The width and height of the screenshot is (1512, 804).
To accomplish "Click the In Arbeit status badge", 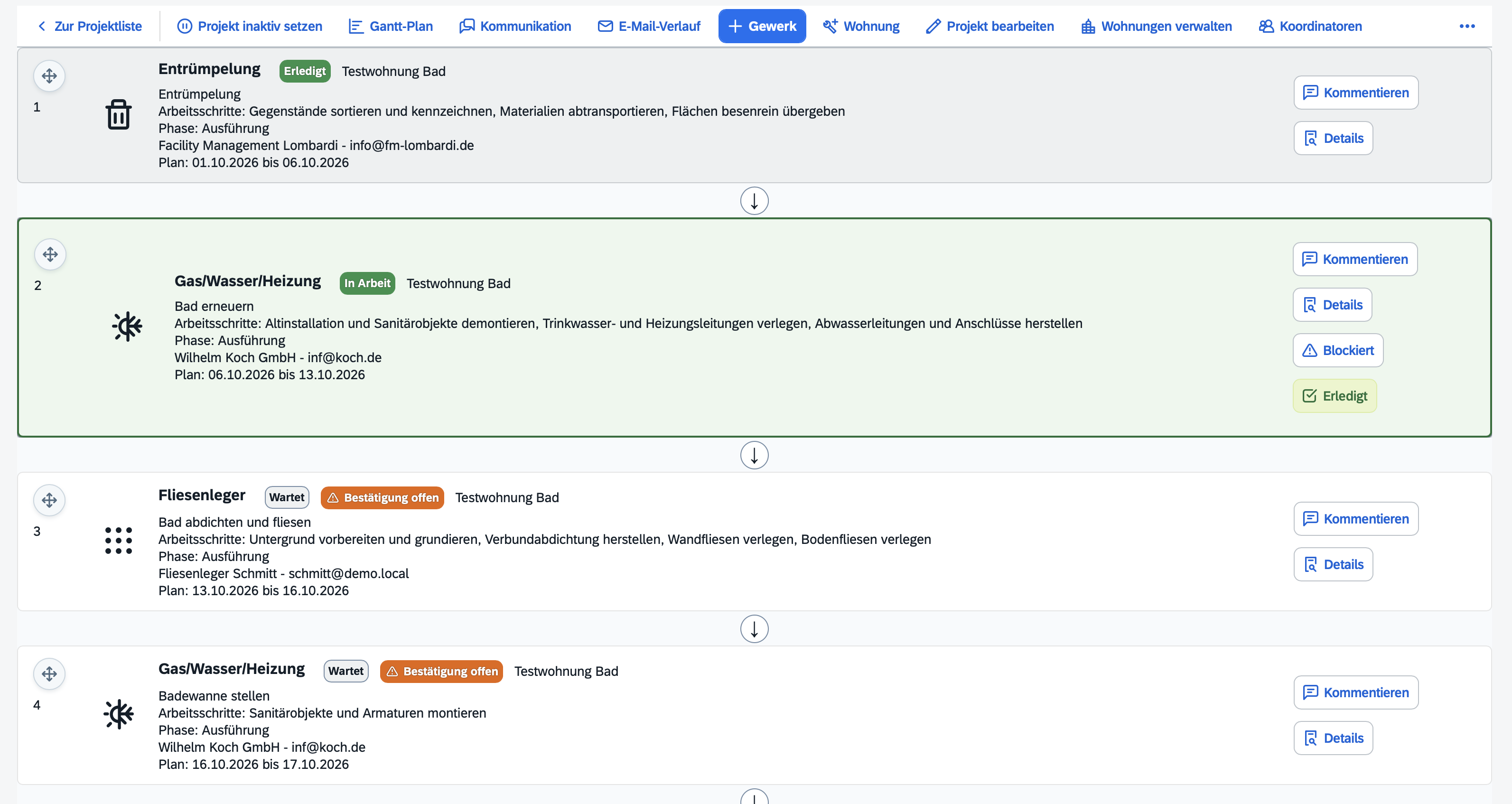I will click(367, 283).
